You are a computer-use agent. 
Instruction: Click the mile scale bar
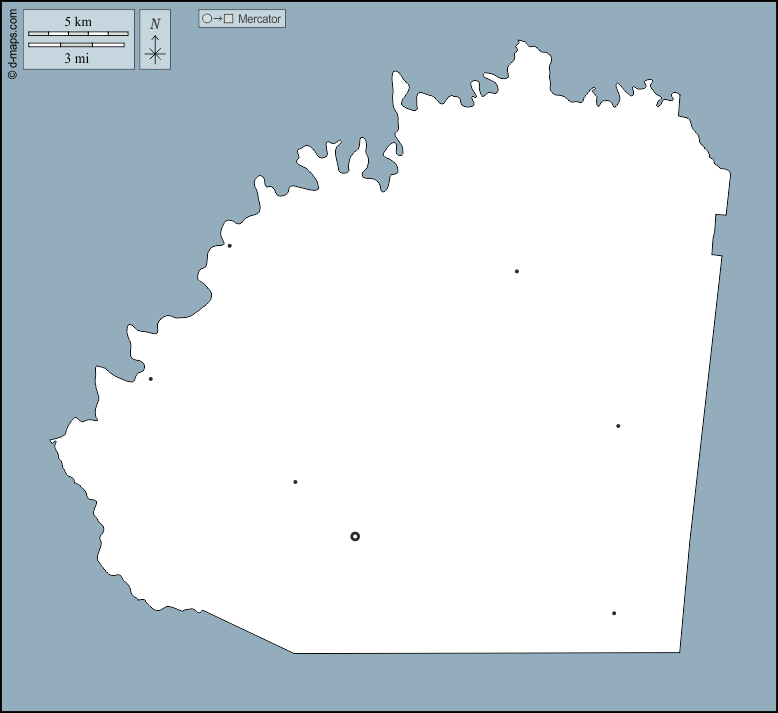click(76, 45)
